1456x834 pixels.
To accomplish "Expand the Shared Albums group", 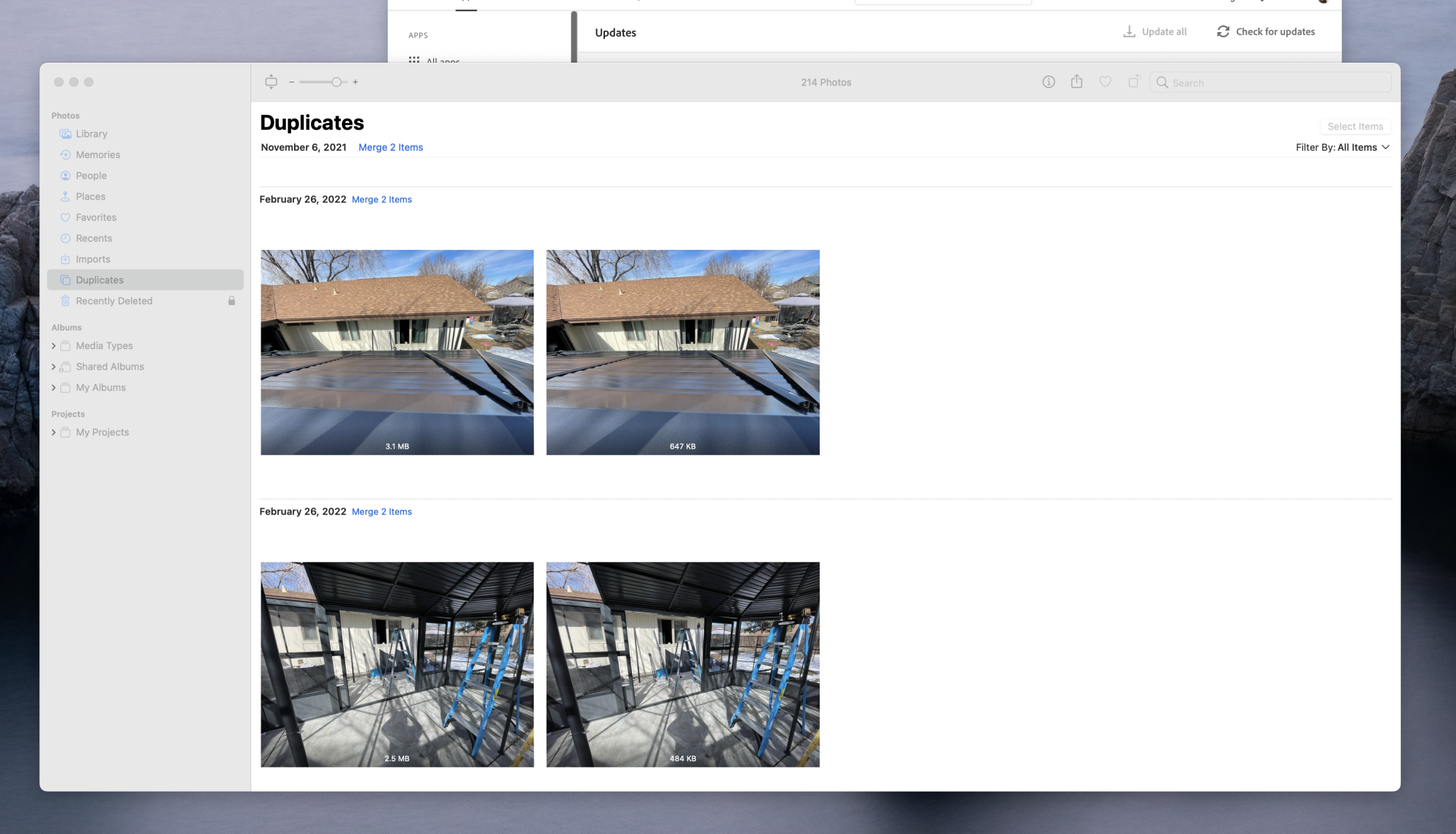I will pyautogui.click(x=54, y=367).
